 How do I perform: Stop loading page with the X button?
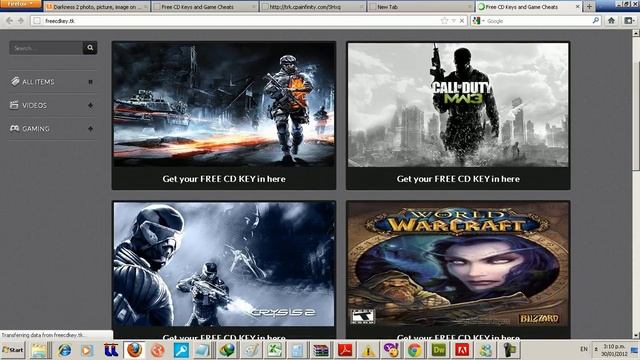coord(462,20)
